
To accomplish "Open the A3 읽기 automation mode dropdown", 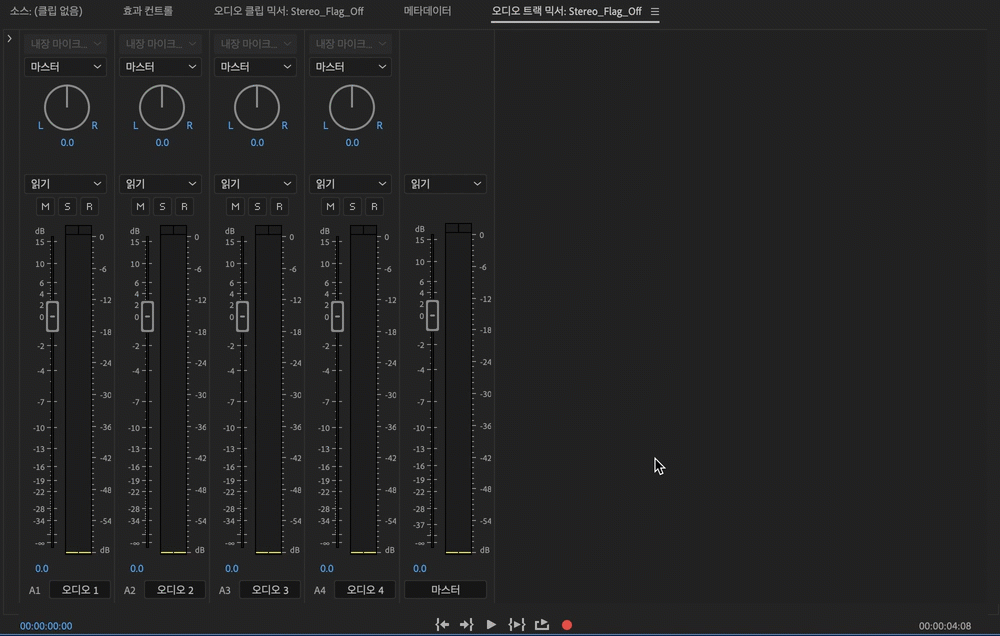I will (256, 184).
